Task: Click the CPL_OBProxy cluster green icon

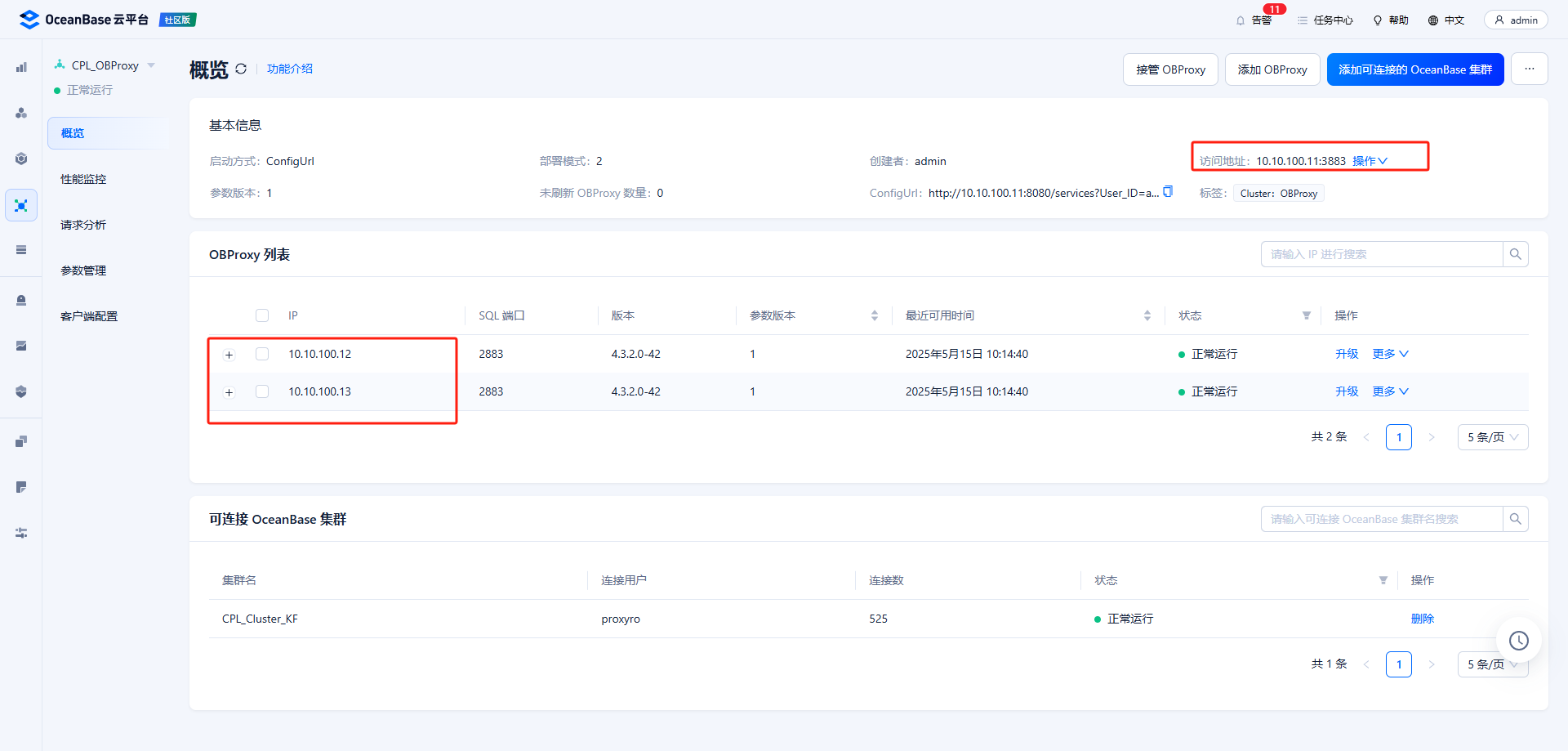Action: click(60, 65)
